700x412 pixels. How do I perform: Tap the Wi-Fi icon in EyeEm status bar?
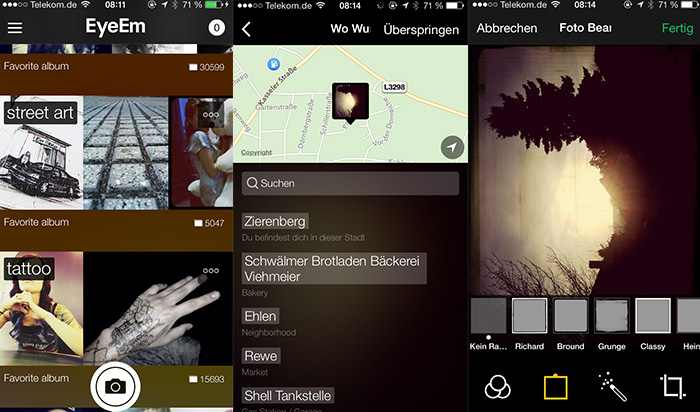[x=85, y=5]
